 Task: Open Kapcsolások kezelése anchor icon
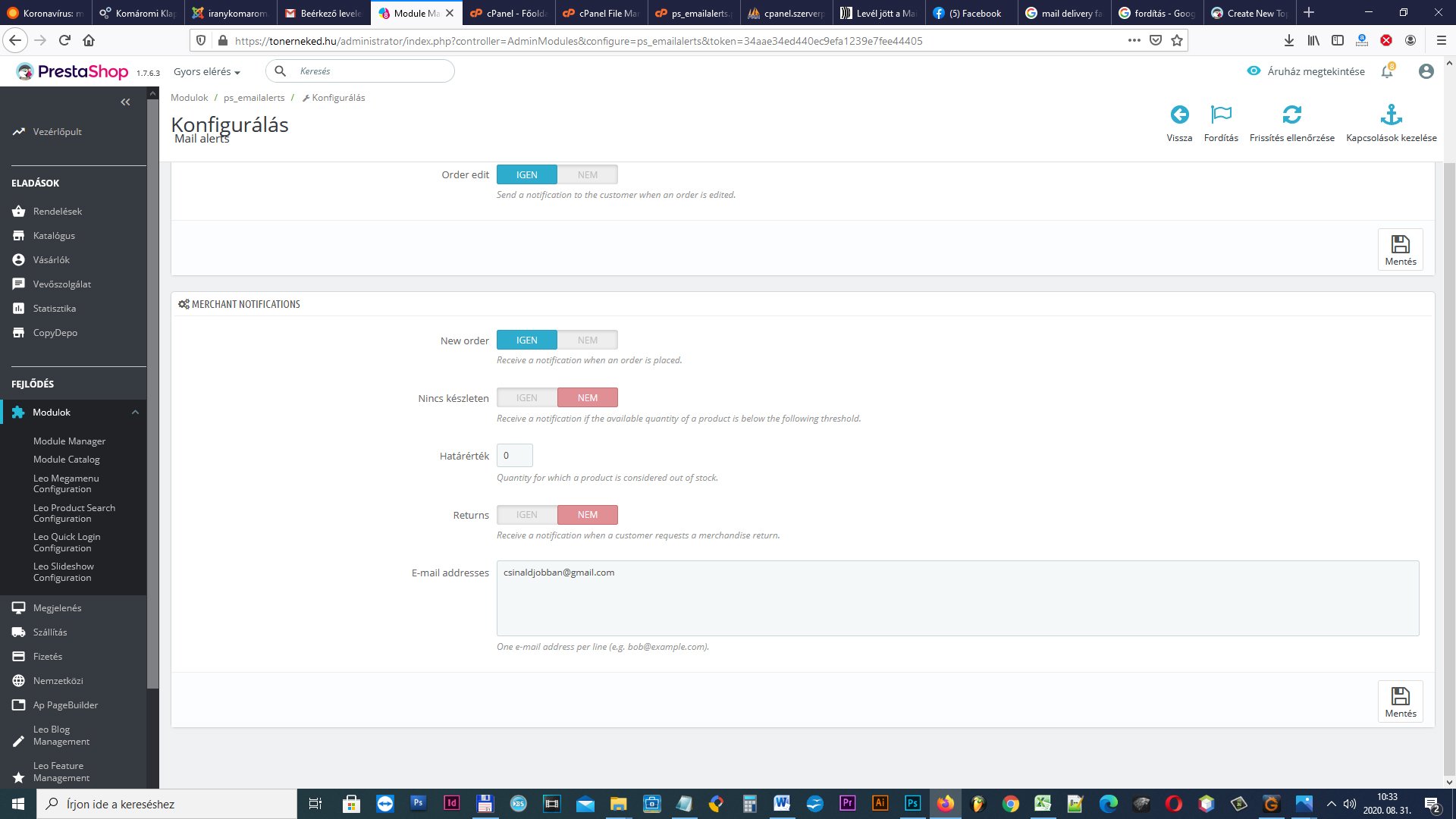pyautogui.click(x=1391, y=115)
